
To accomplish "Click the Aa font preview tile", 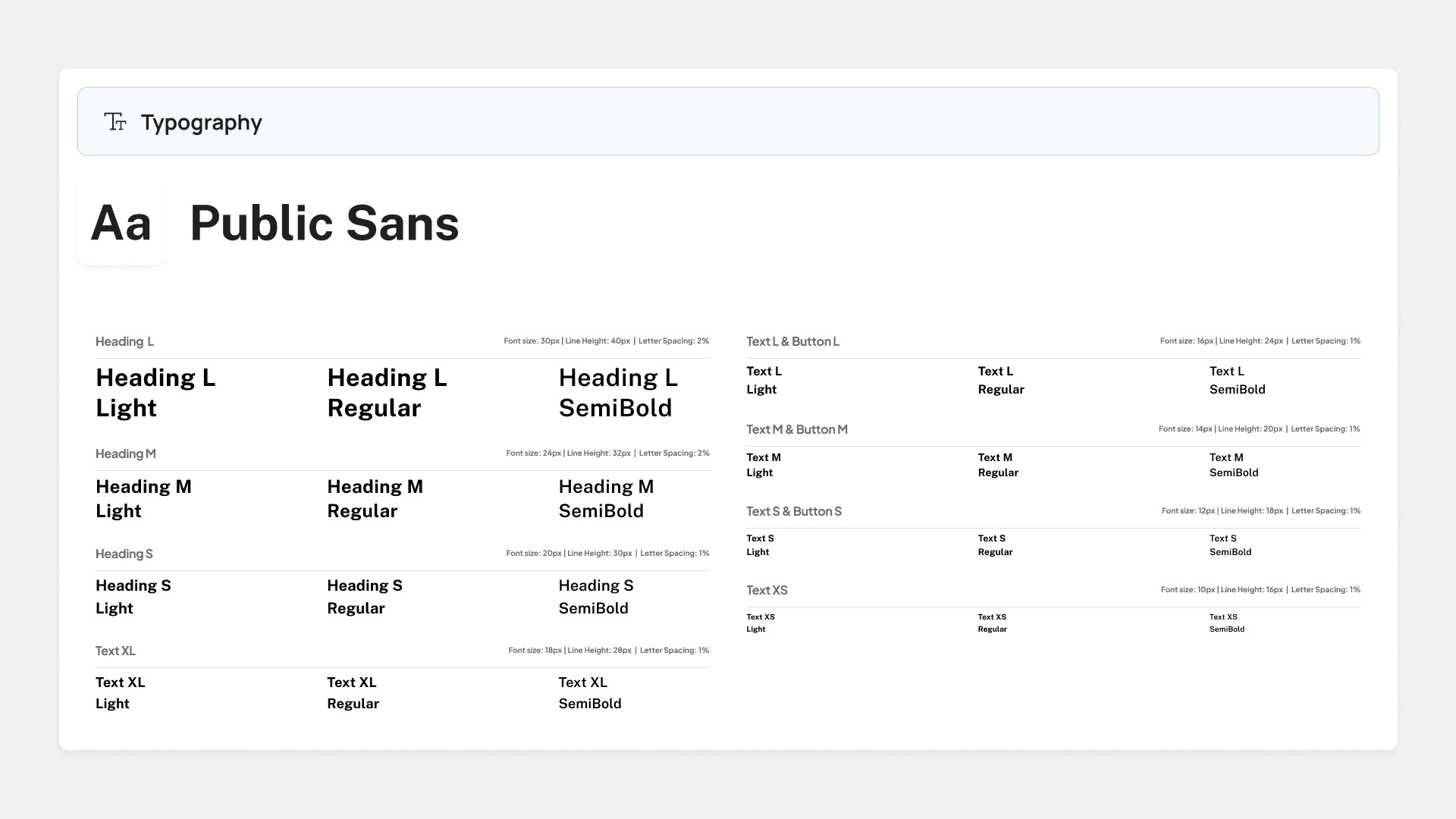I will [x=121, y=224].
